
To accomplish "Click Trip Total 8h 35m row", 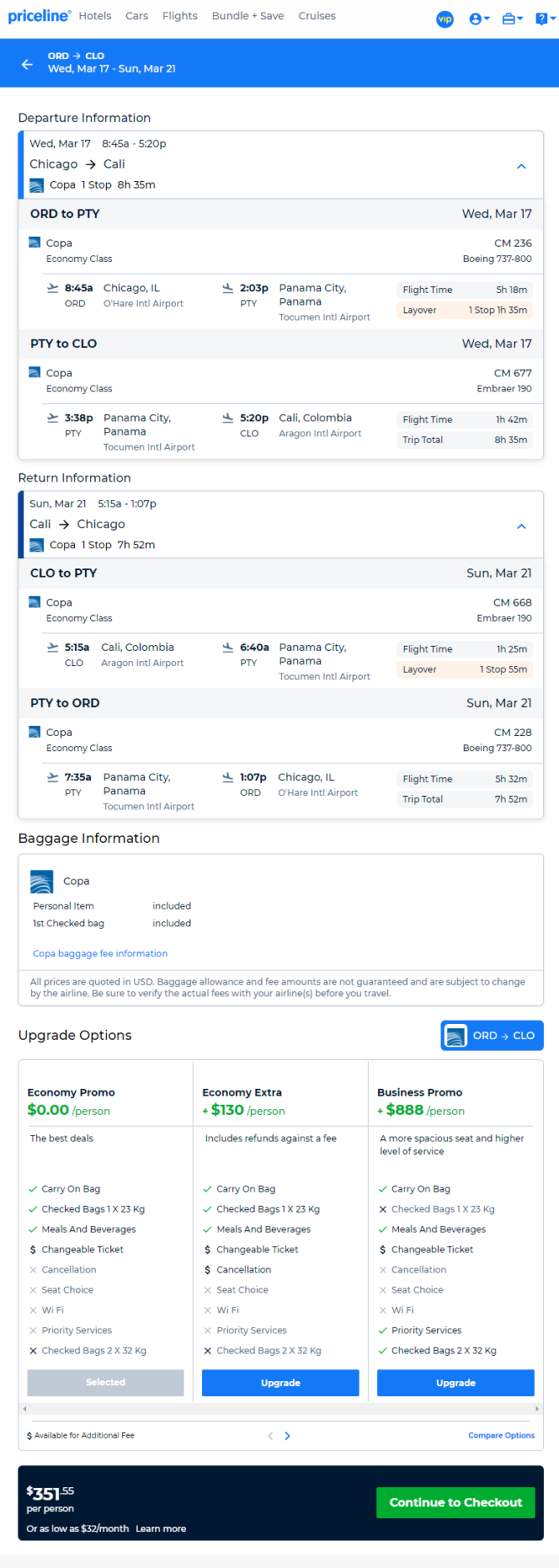I will click(x=465, y=440).
